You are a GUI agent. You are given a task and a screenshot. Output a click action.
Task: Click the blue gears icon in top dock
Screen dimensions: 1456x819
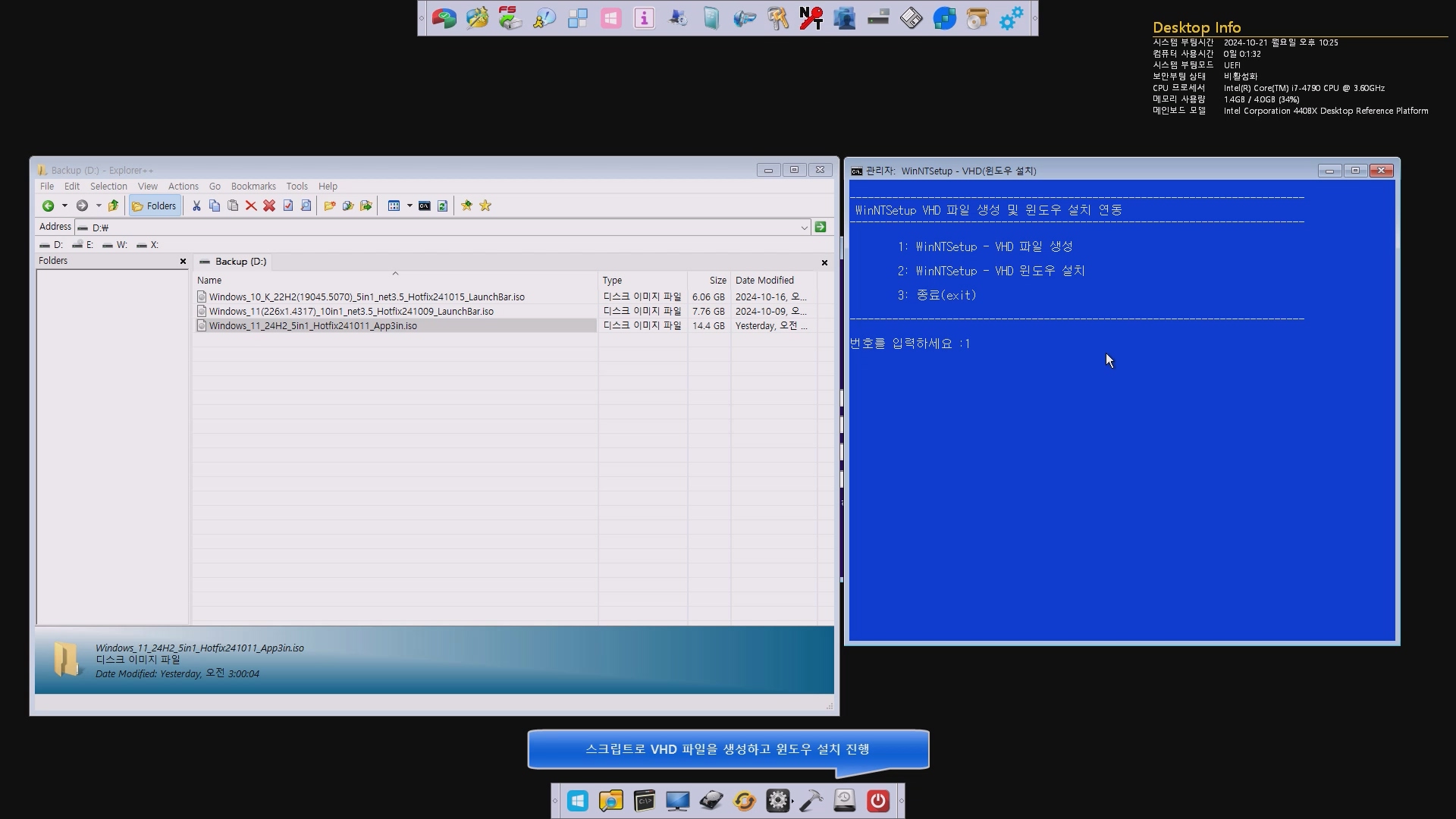[1012, 18]
